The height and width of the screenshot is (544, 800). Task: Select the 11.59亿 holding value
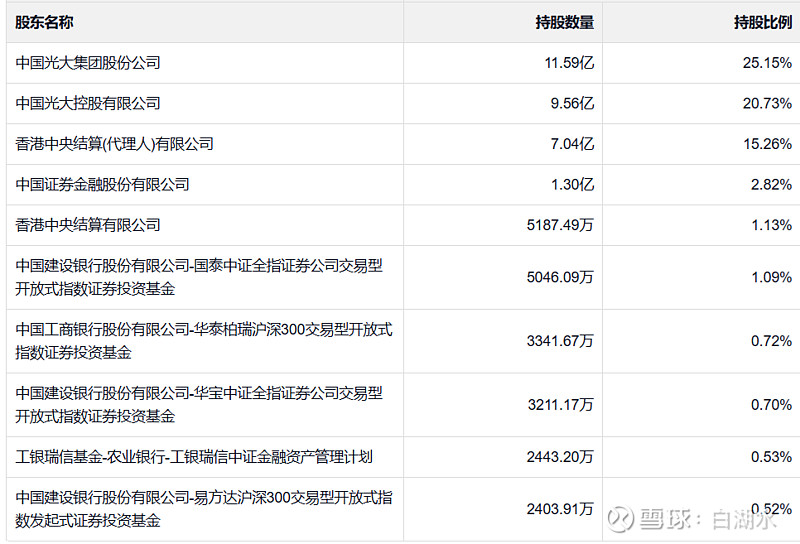[569, 63]
